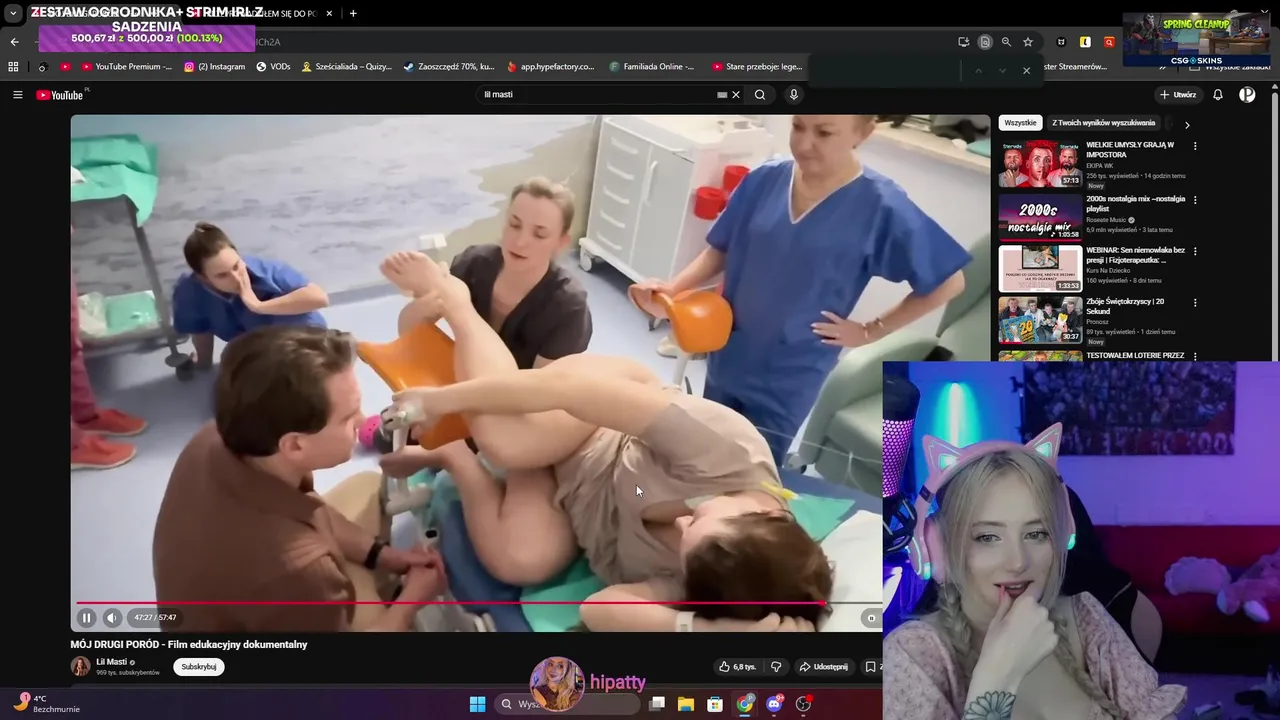The image size is (1280, 720).
Task: Select the 'Z Twoich wyników wyszukiwania' chip
Action: click(1103, 123)
